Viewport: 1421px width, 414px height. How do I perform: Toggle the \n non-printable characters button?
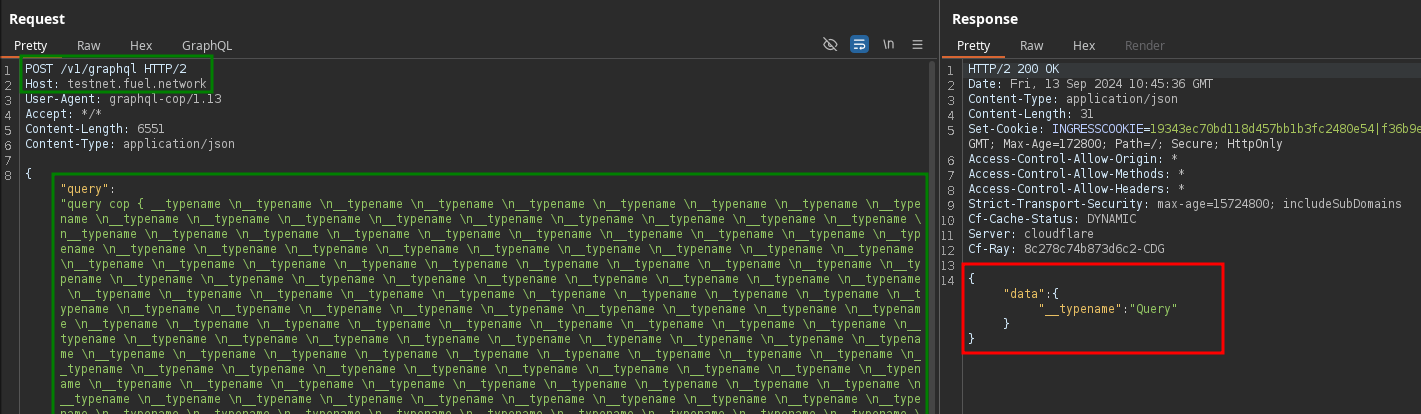(888, 45)
